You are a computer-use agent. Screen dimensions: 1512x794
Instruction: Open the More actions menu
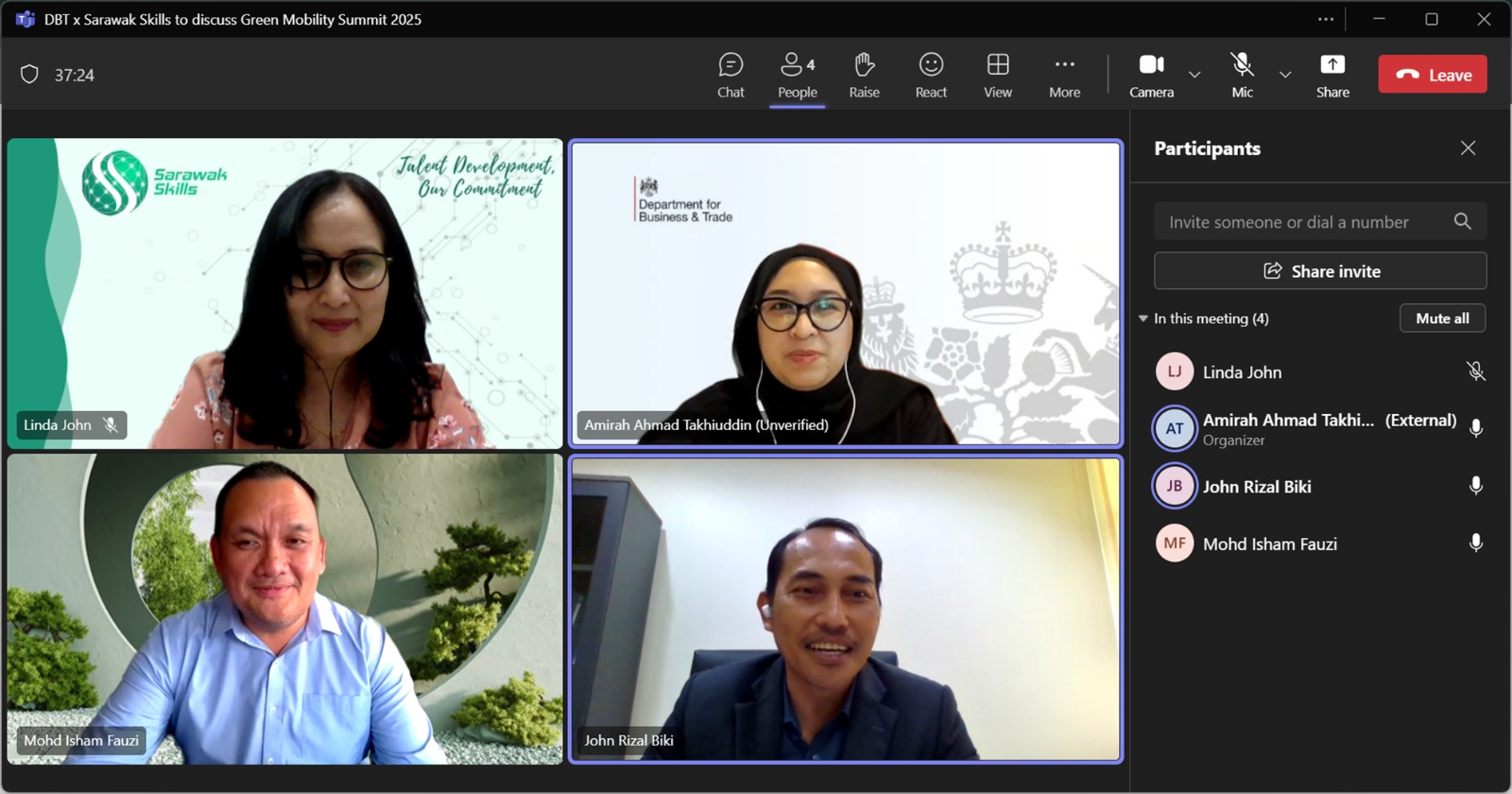tap(1064, 75)
